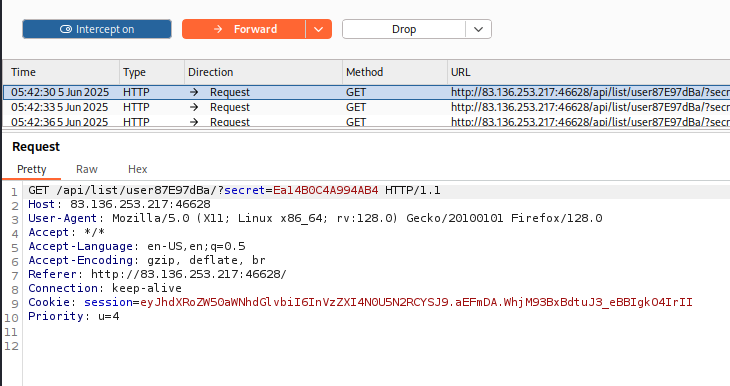Select the request row at 05:42:36

click(366, 121)
